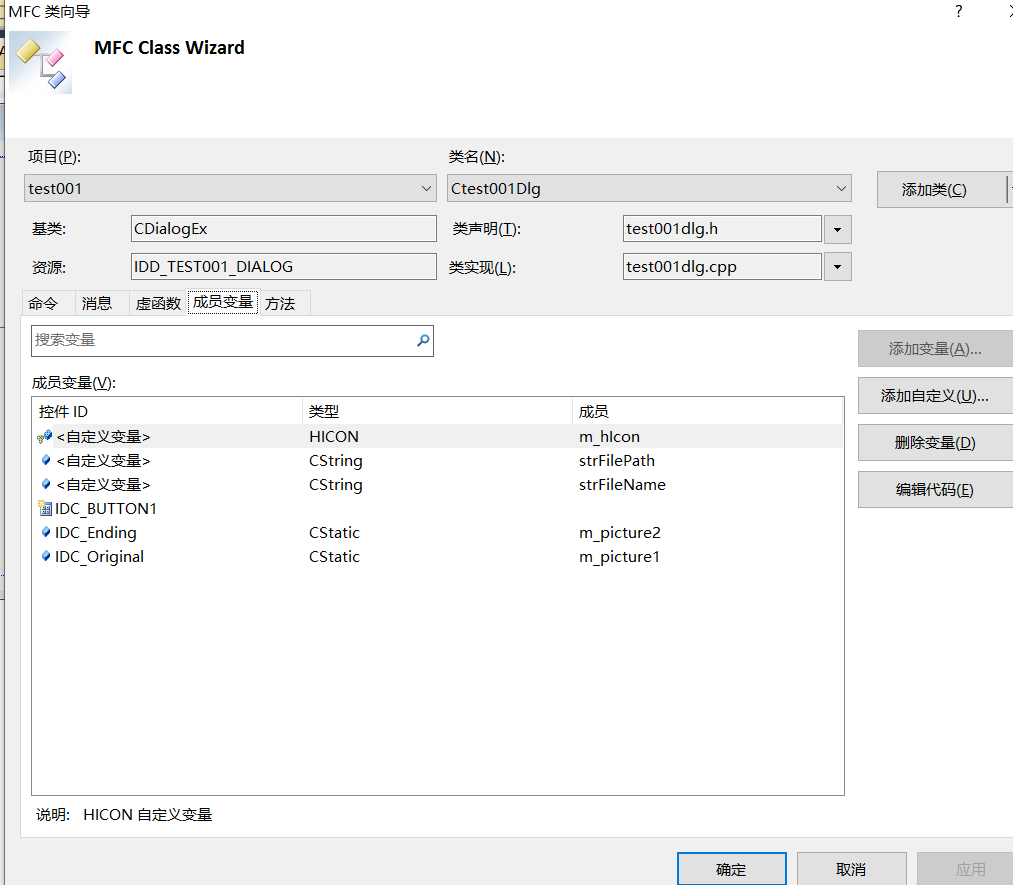The image size is (1013, 885).
Task: Expand the test001dlg.h class declaration arrow
Action: pyautogui.click(x=837, y=229)
